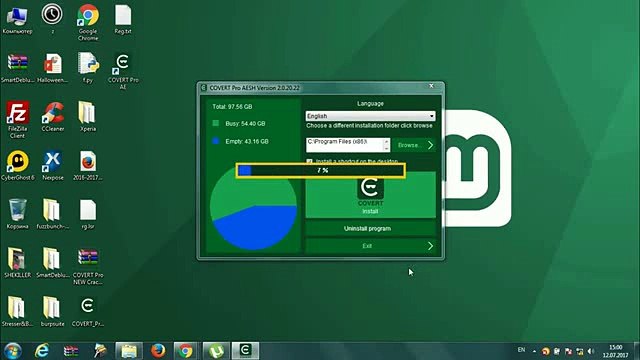
Task: Click the green COVERT Install button
Action: [370, 196]
